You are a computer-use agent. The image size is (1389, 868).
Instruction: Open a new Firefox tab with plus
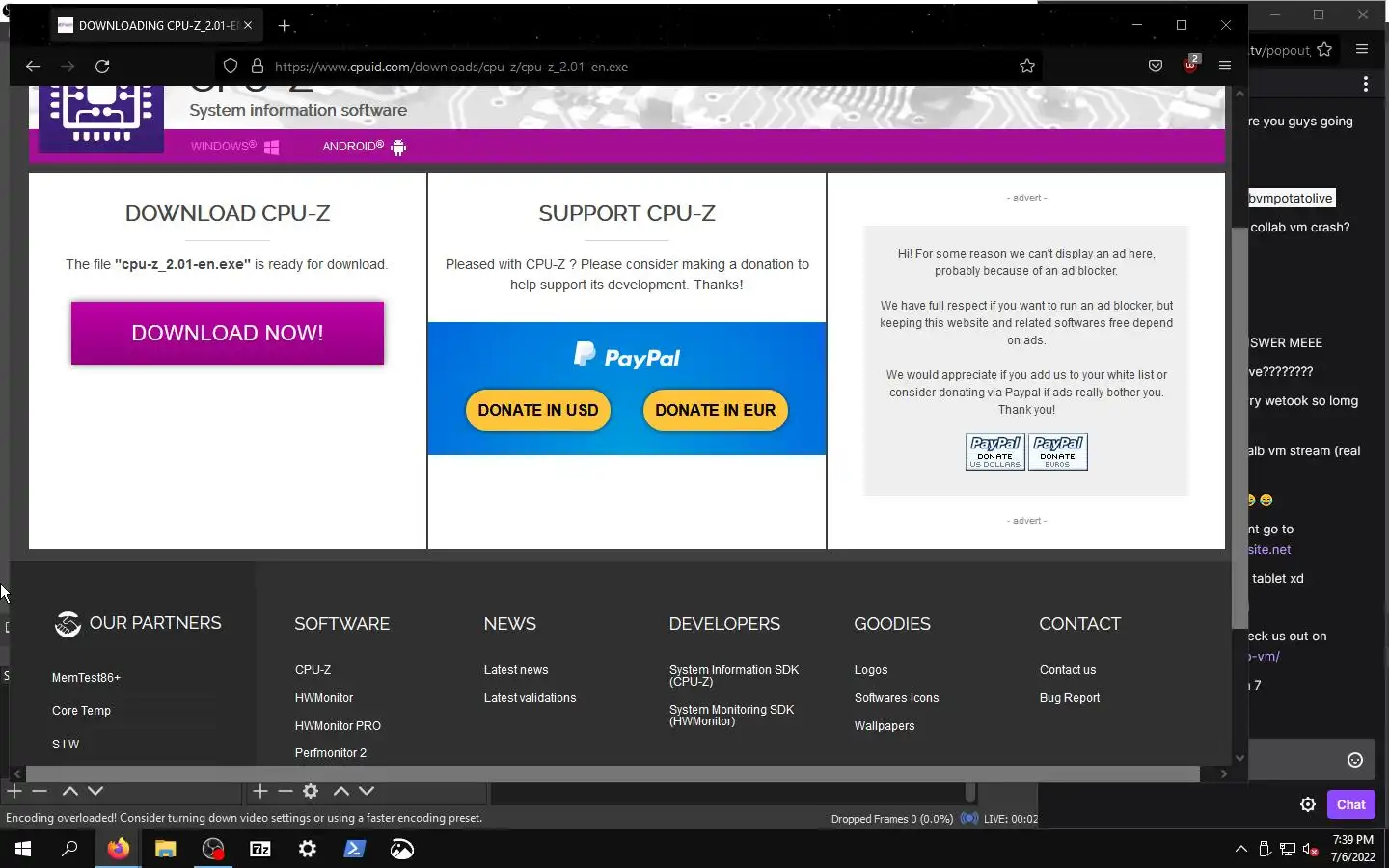point(285,26)
